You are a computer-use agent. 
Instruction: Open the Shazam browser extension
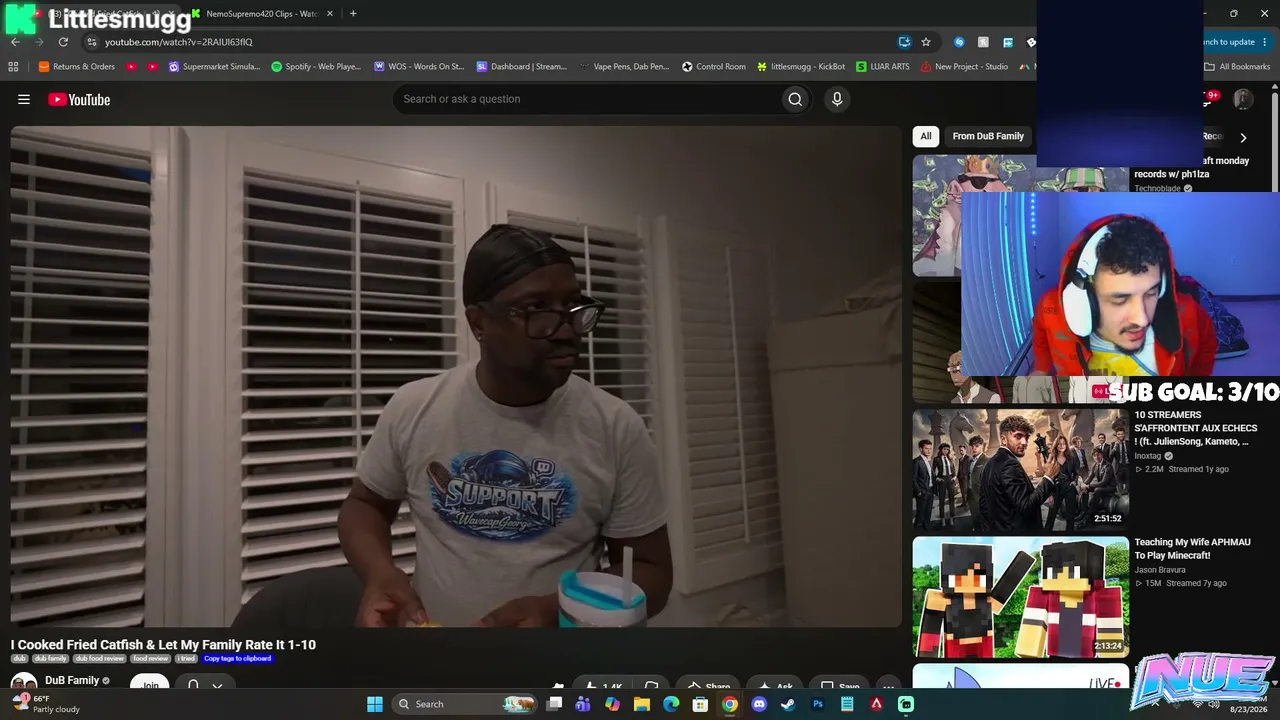[960, 42]
